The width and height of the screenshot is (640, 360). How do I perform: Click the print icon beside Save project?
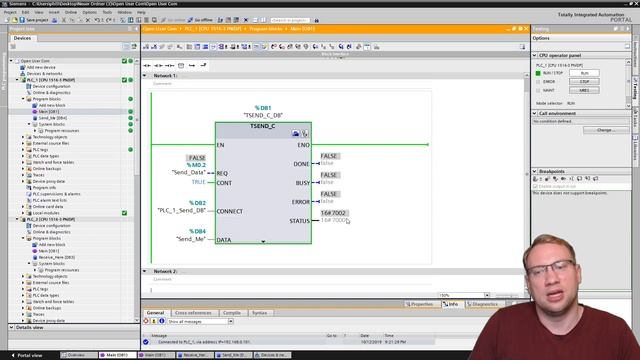(54, 20)
